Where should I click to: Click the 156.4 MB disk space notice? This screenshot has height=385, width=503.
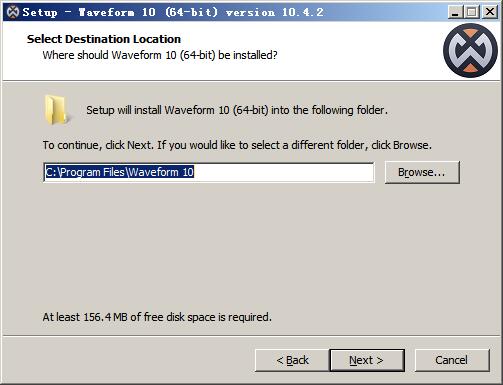point(157,317)
